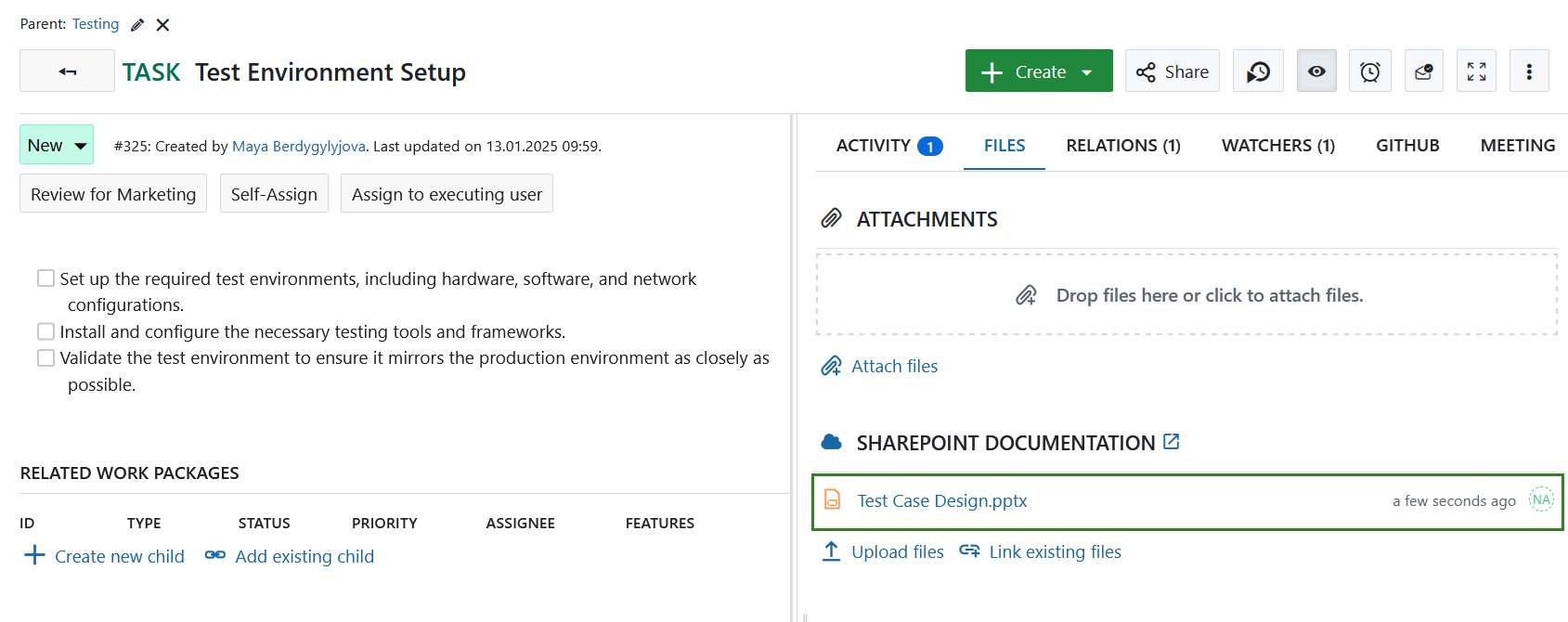Open the three-dot more menu
The image size is (1568, 622).
point(1528,71)
